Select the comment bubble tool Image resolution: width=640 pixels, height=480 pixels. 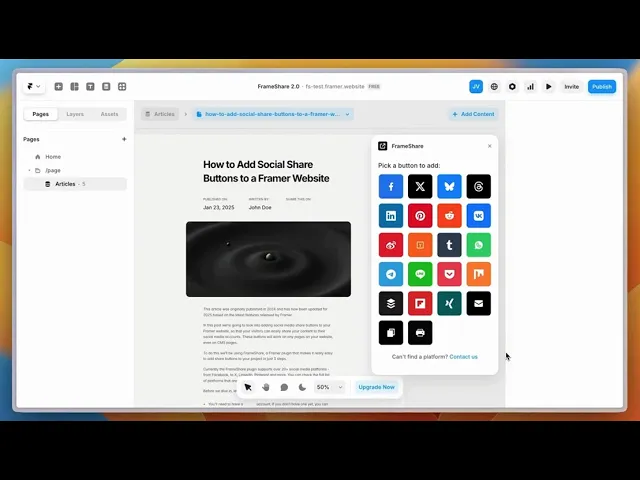[284, 387]
